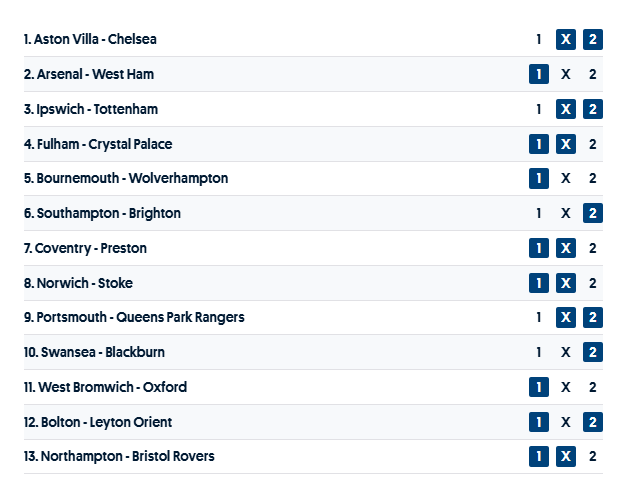Select draw for Swansea - Blackburn
The width and height of the screenshot is (622, 483).
tap(566, 352)
